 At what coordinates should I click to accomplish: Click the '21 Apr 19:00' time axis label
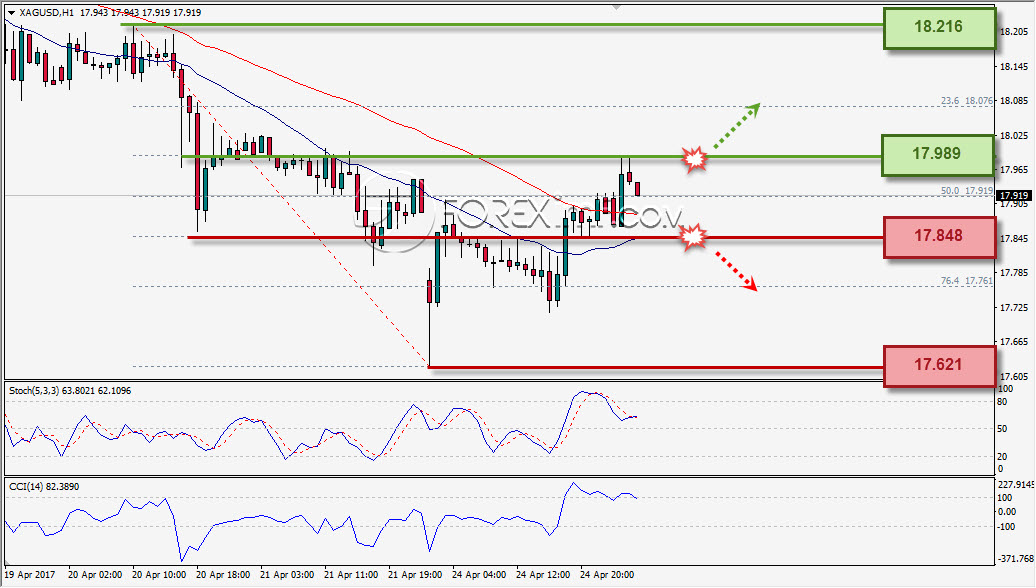click(x=416, y=575)
